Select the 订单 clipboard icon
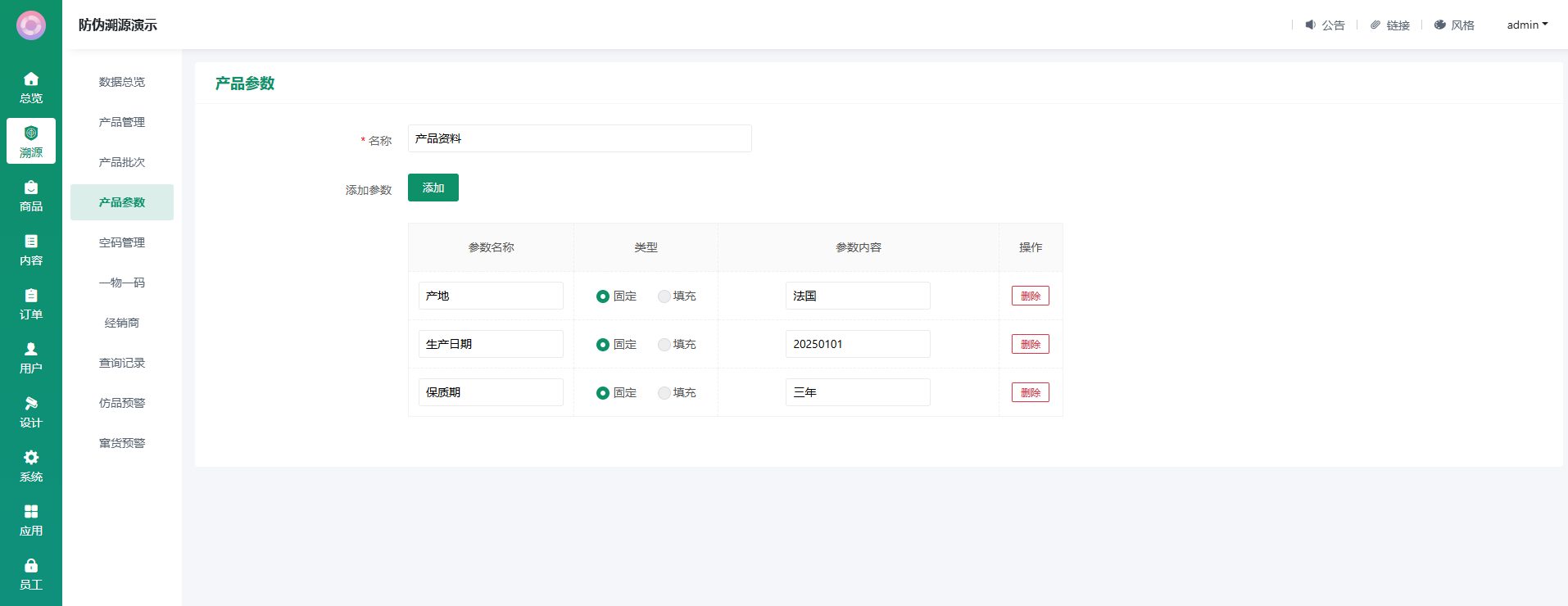 (x=31, y=296)
